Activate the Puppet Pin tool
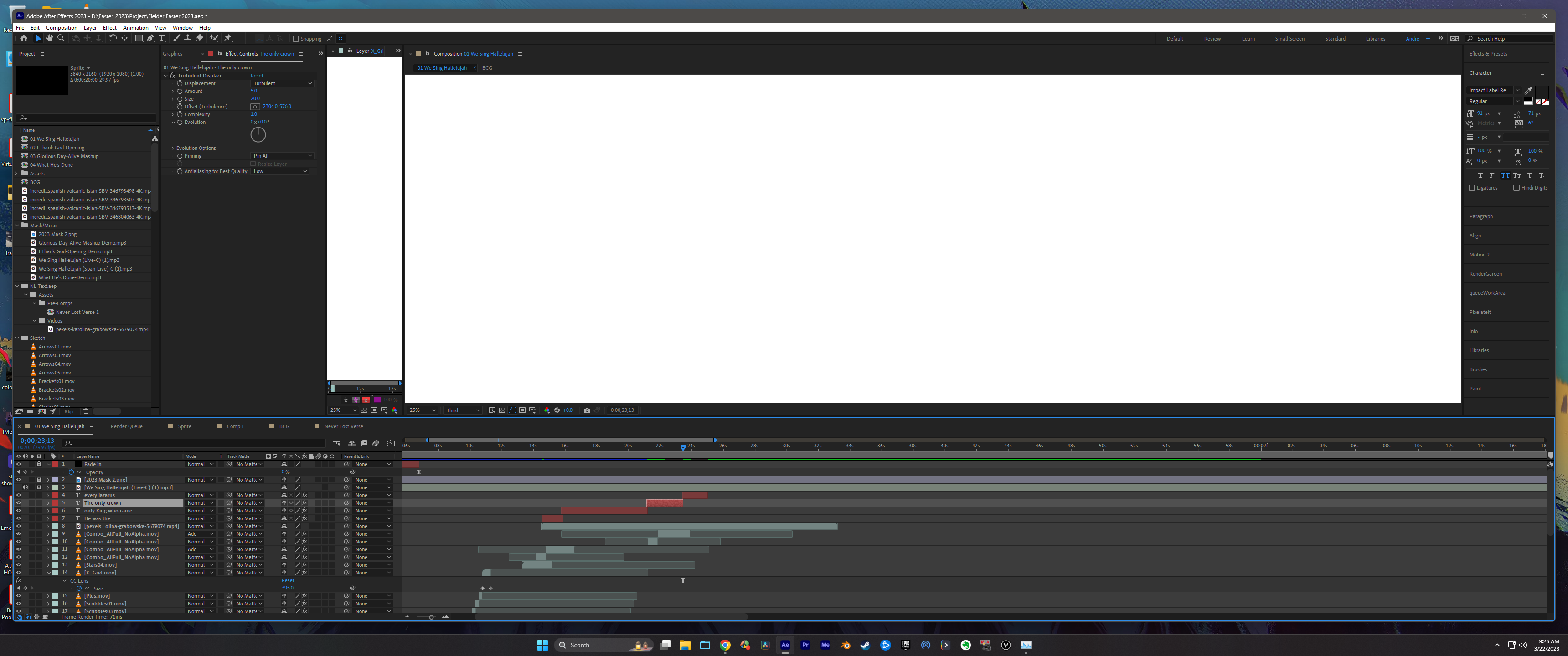Viewport: 1568px width, 656px height. click(x=227, y=38)
